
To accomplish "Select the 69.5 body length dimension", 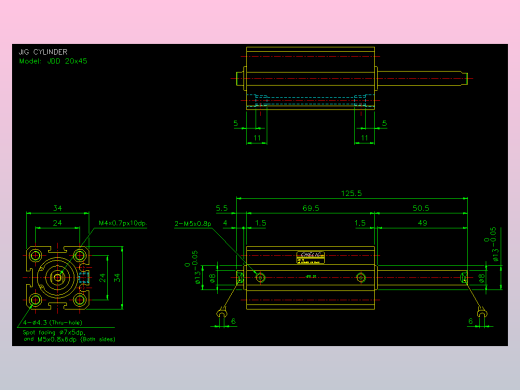I will pos(311,208).
